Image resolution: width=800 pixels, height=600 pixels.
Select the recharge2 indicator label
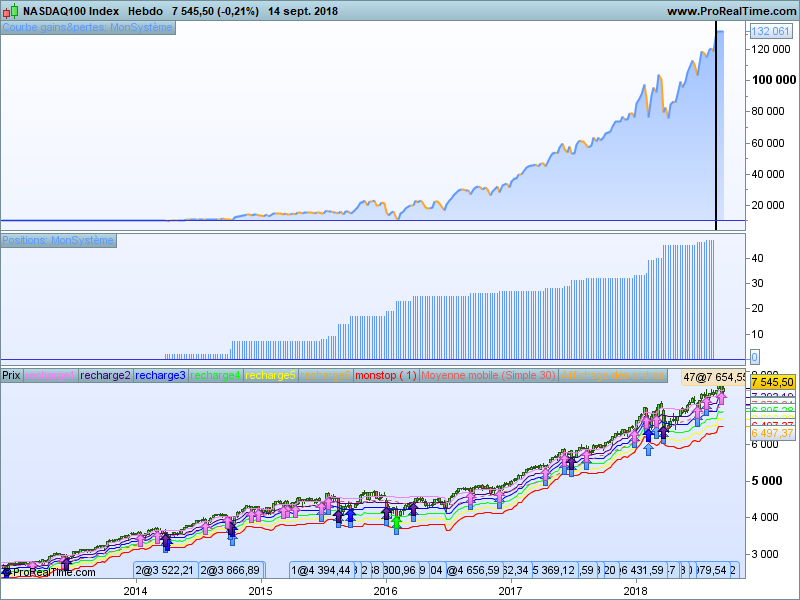[x=105, y=376]
